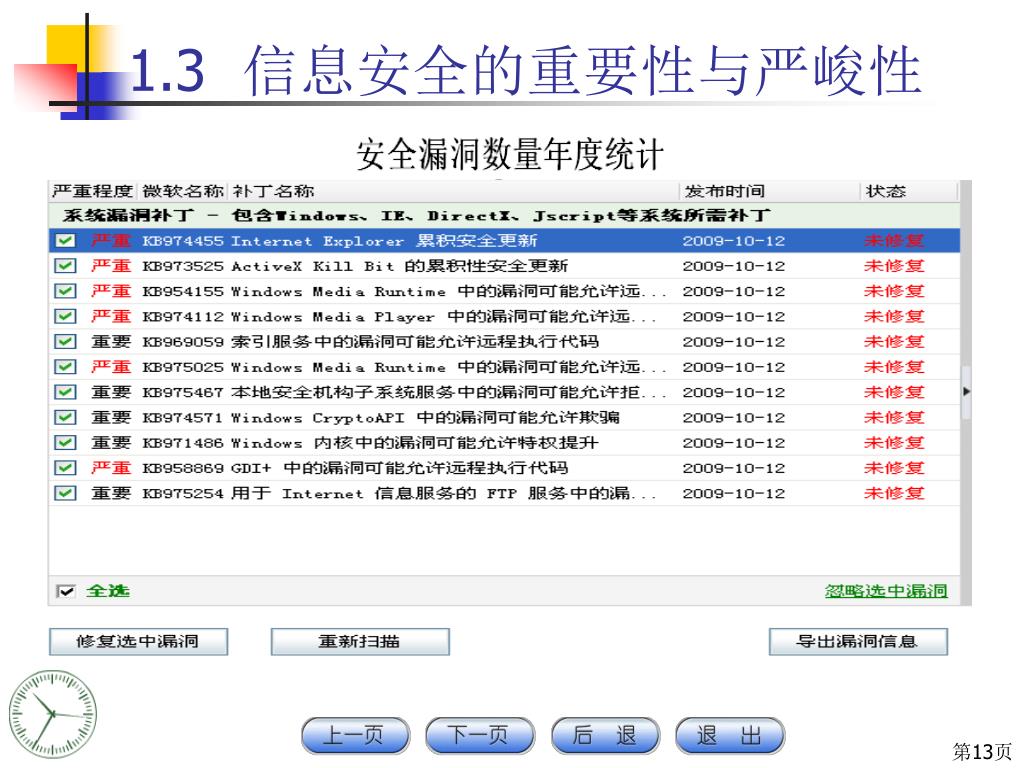Toggle checkbox for KB958869 GDI+ patch

(x=65, y=468)
